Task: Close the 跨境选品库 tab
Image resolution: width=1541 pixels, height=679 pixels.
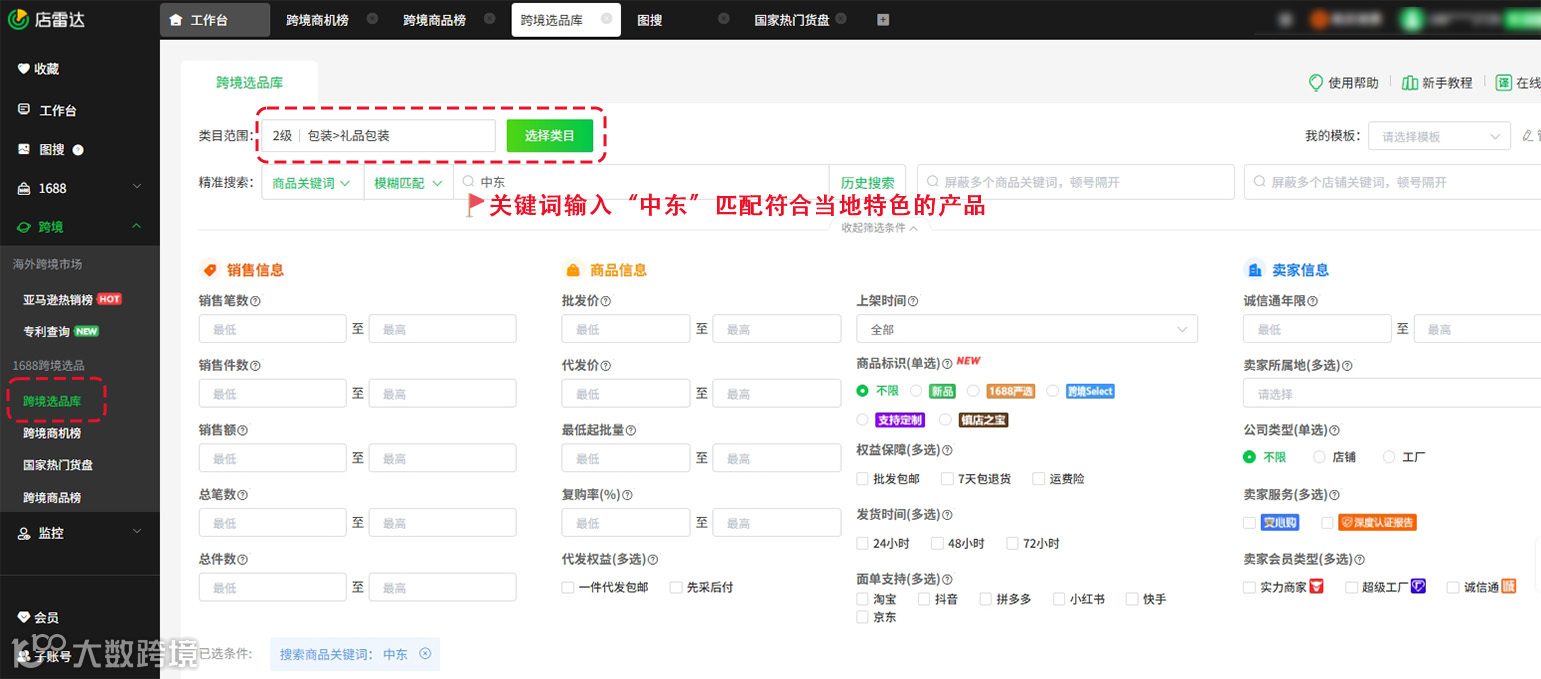Action: click(606, 19)
